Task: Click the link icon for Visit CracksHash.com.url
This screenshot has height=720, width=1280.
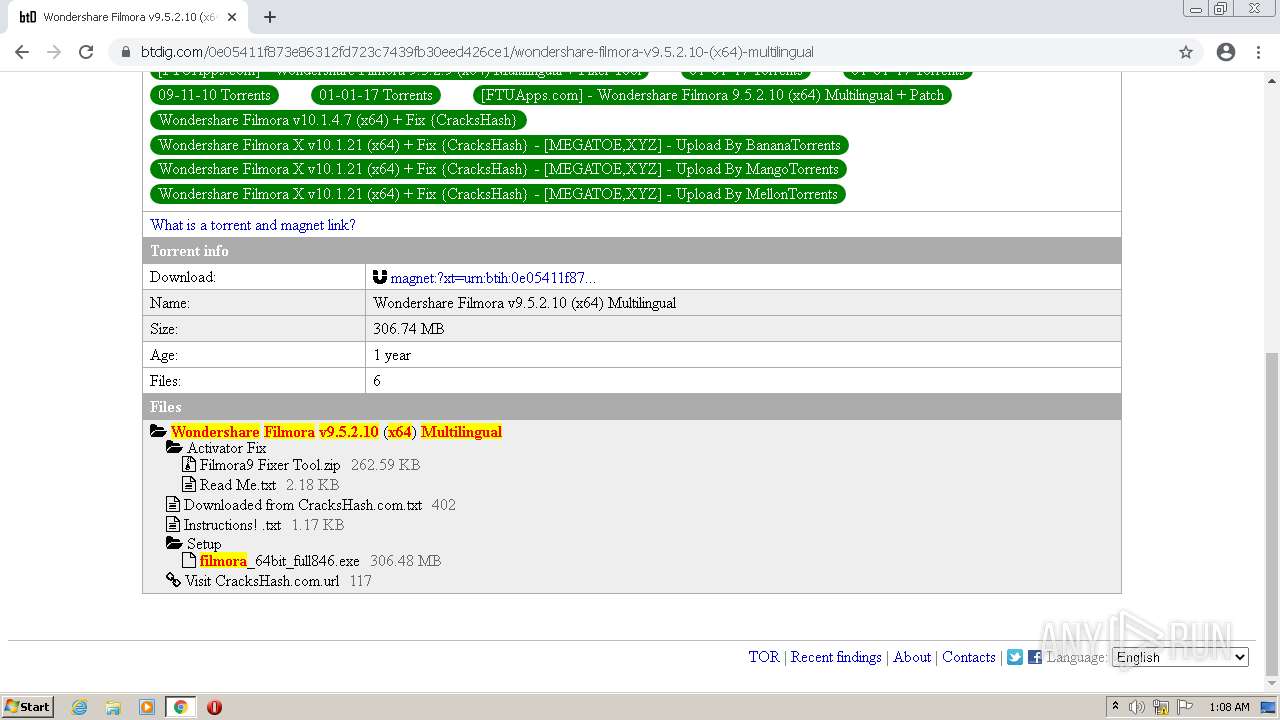Action: [x=175, y=581]
